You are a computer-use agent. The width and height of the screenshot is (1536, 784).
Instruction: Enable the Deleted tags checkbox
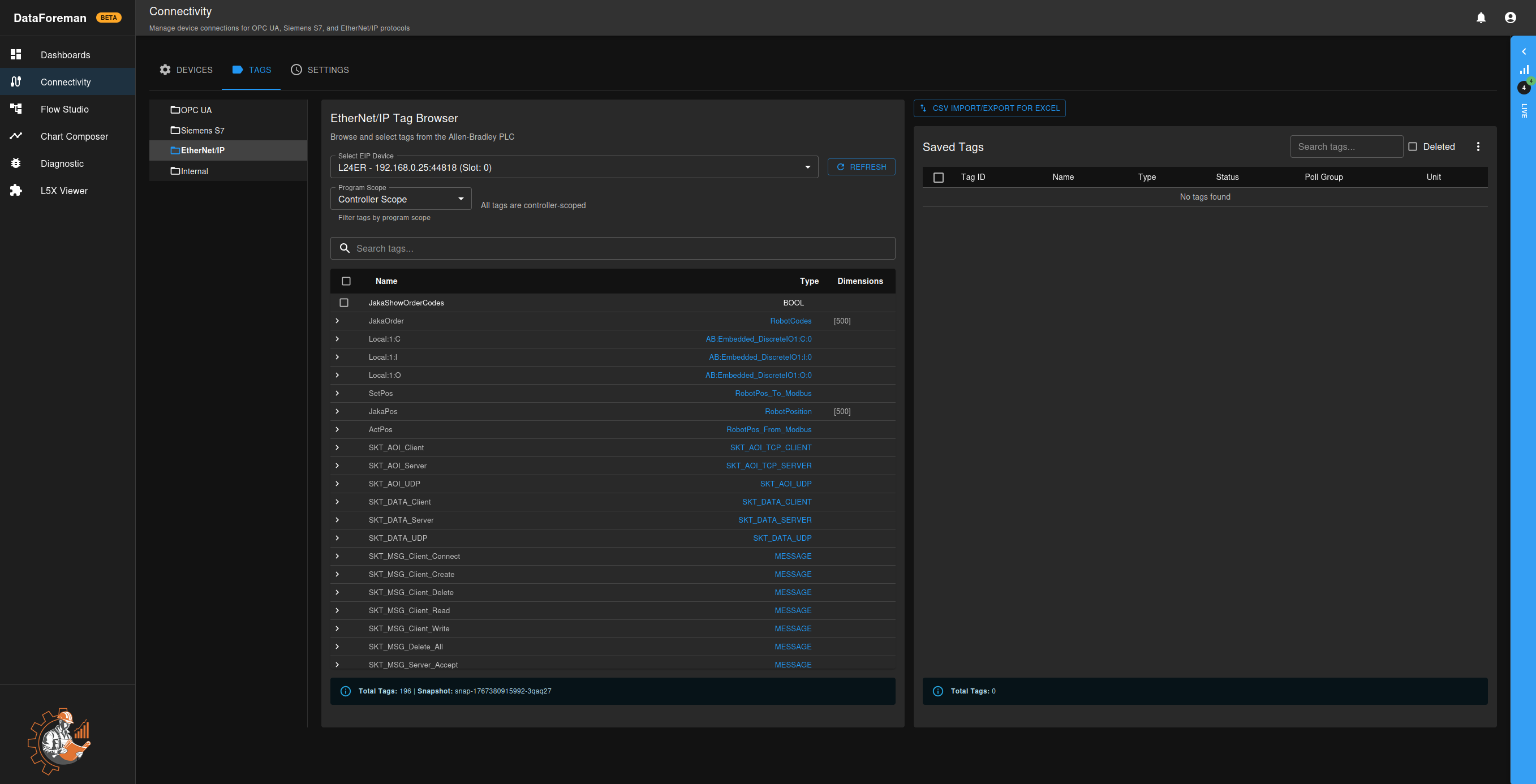click(x=1412, y=147)
